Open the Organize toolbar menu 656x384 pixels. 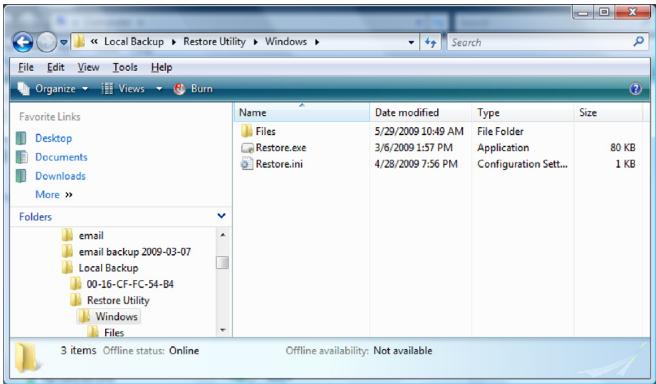click(53, 89)
